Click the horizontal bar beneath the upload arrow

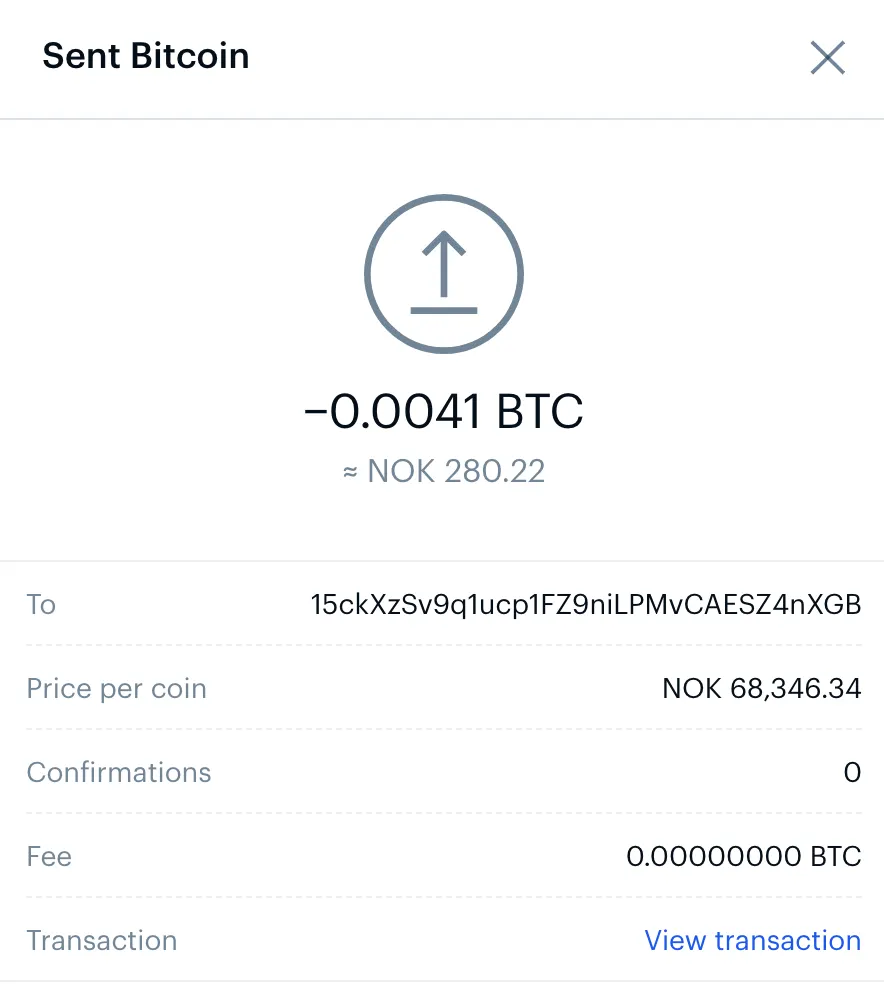coord(444,311)
